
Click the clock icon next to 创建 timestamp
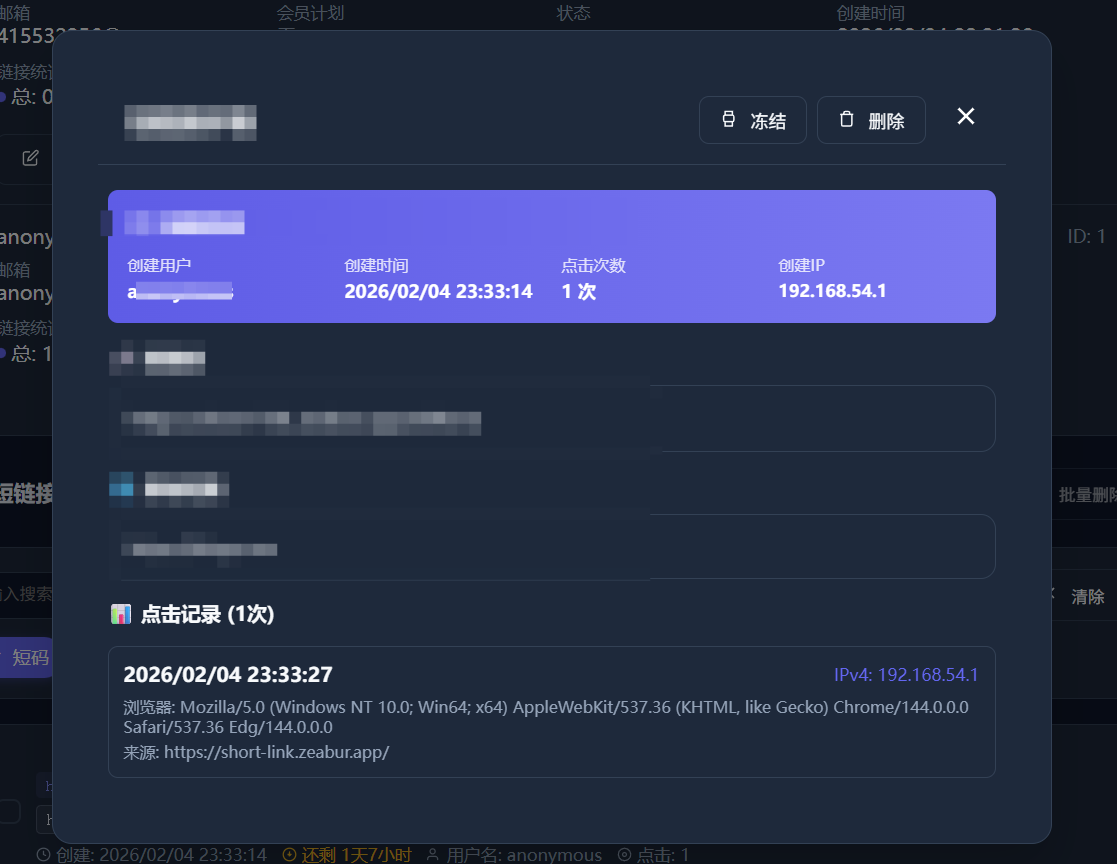(43, 855)
